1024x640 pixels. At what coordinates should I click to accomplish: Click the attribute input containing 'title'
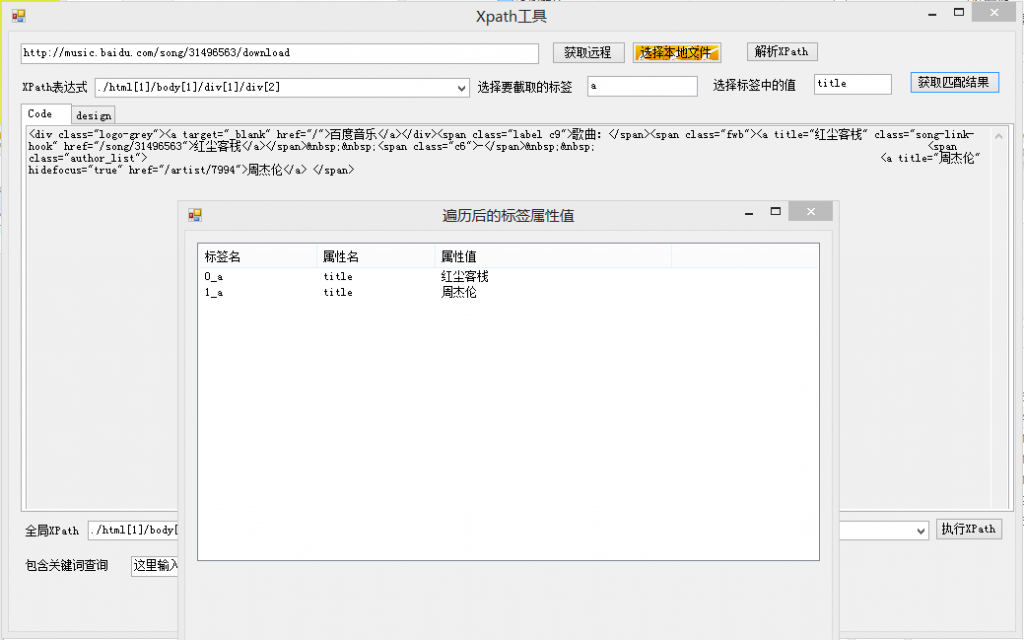852,84
